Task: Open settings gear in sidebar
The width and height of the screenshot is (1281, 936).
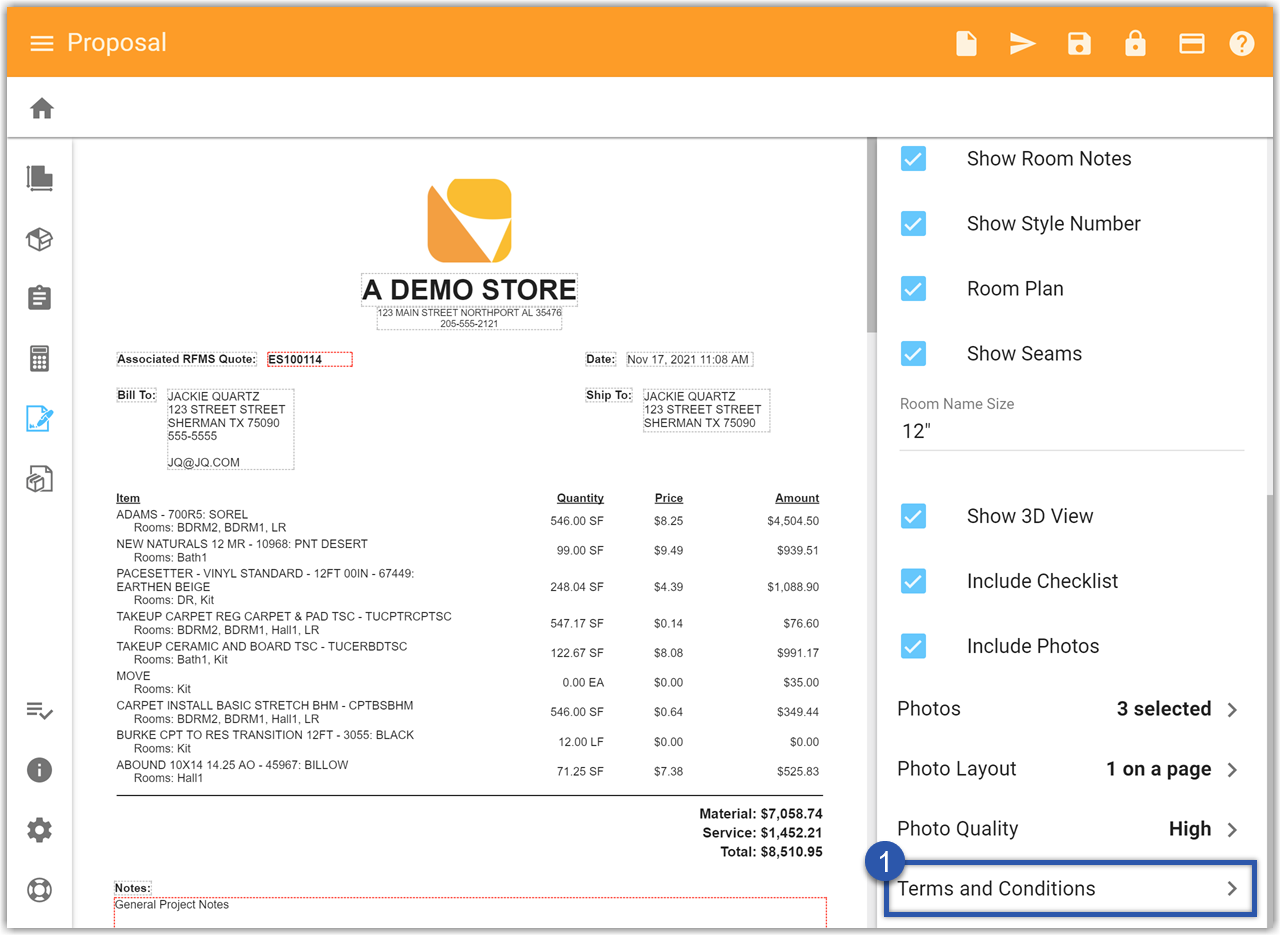Action: pyautogui.click(x=39, y=830)
